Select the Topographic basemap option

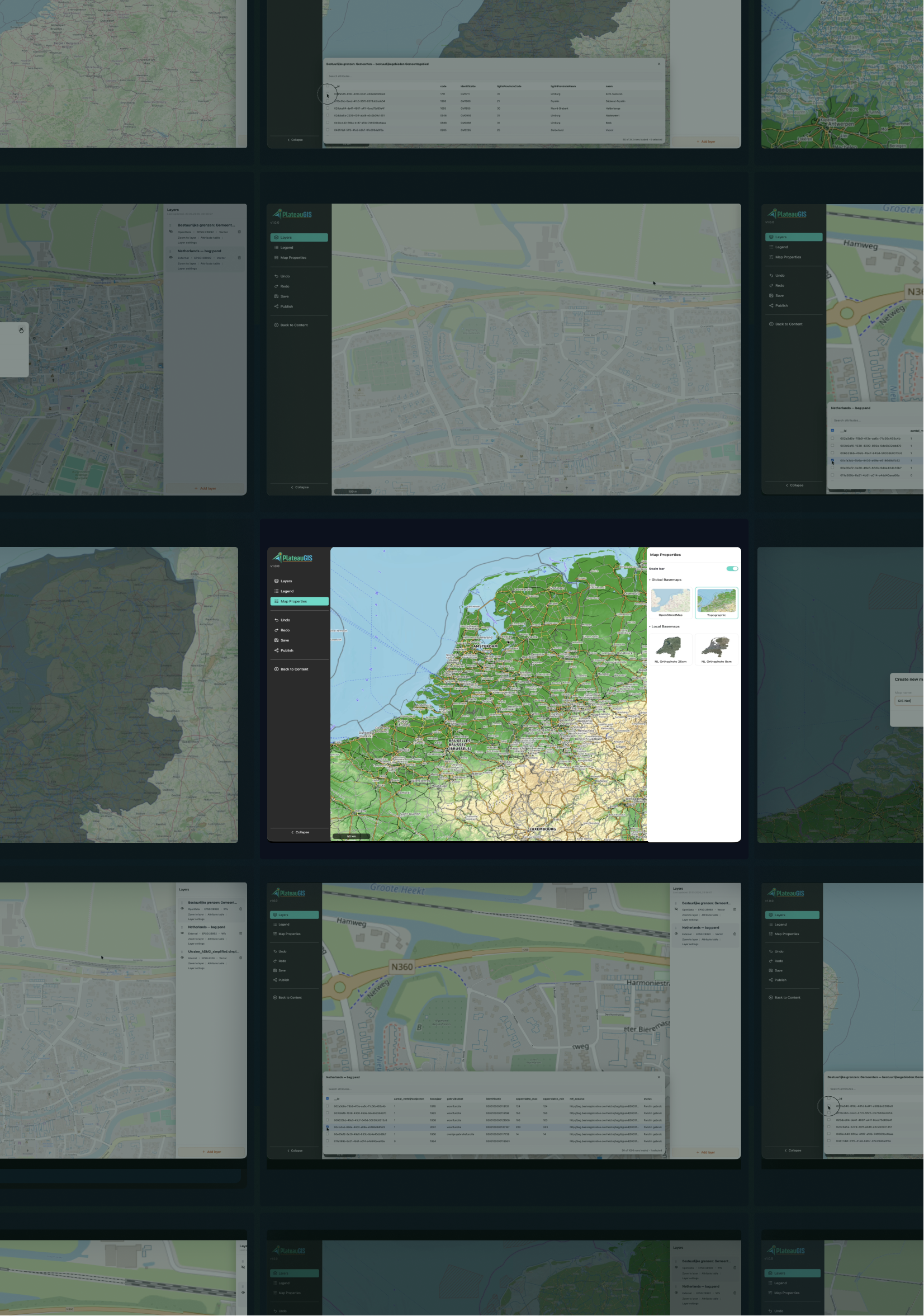716,601
